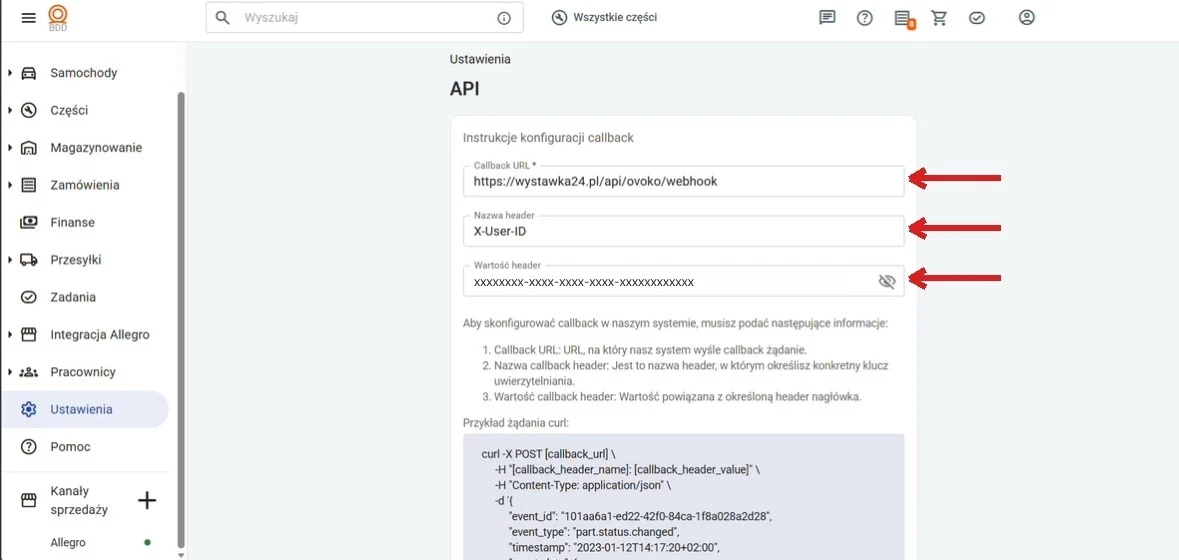Open the list icon with orange badge
Image resolution: width=1179 pixels, height=560 pixels.
tap(903, 19)
